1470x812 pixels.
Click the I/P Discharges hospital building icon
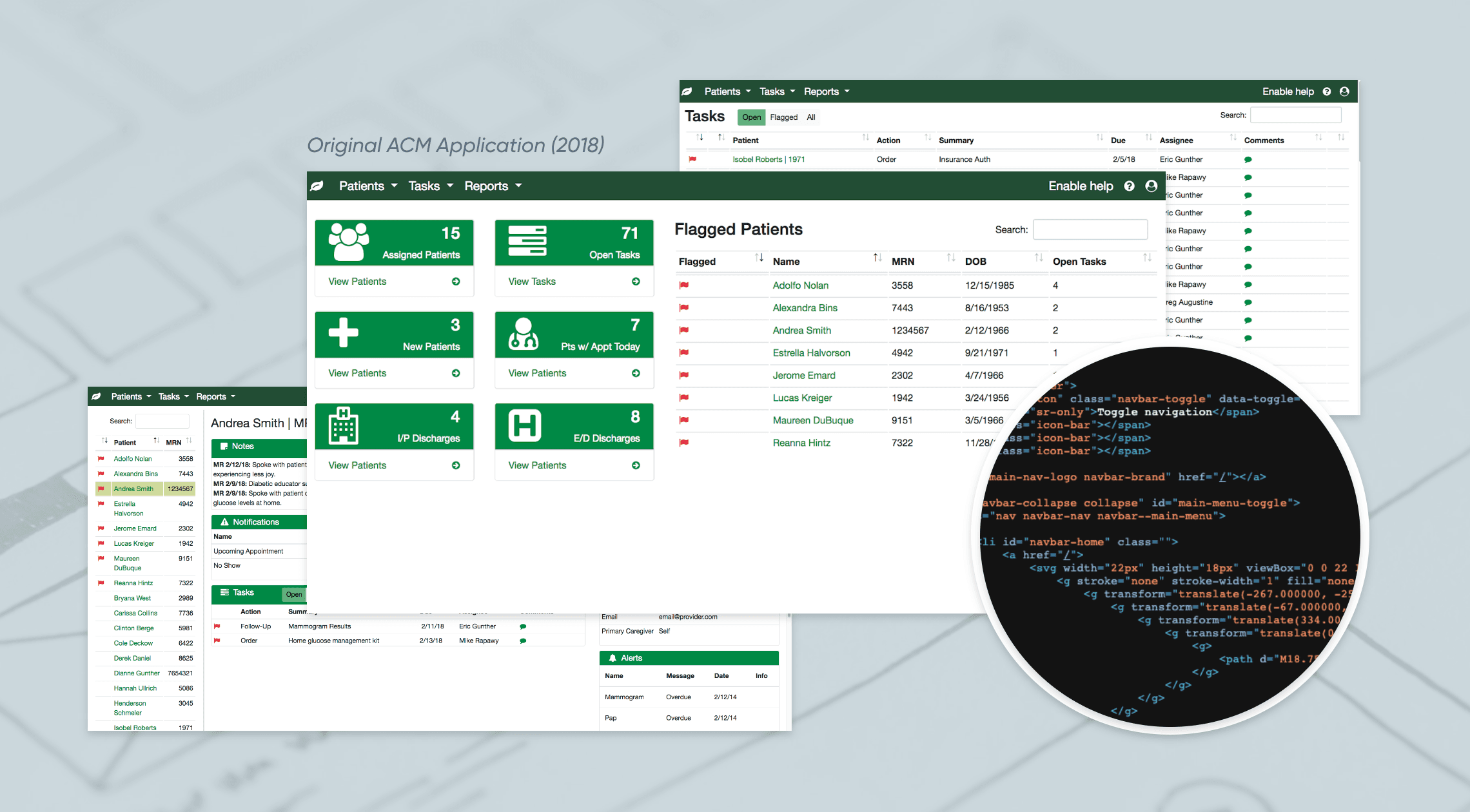point(344,425)
